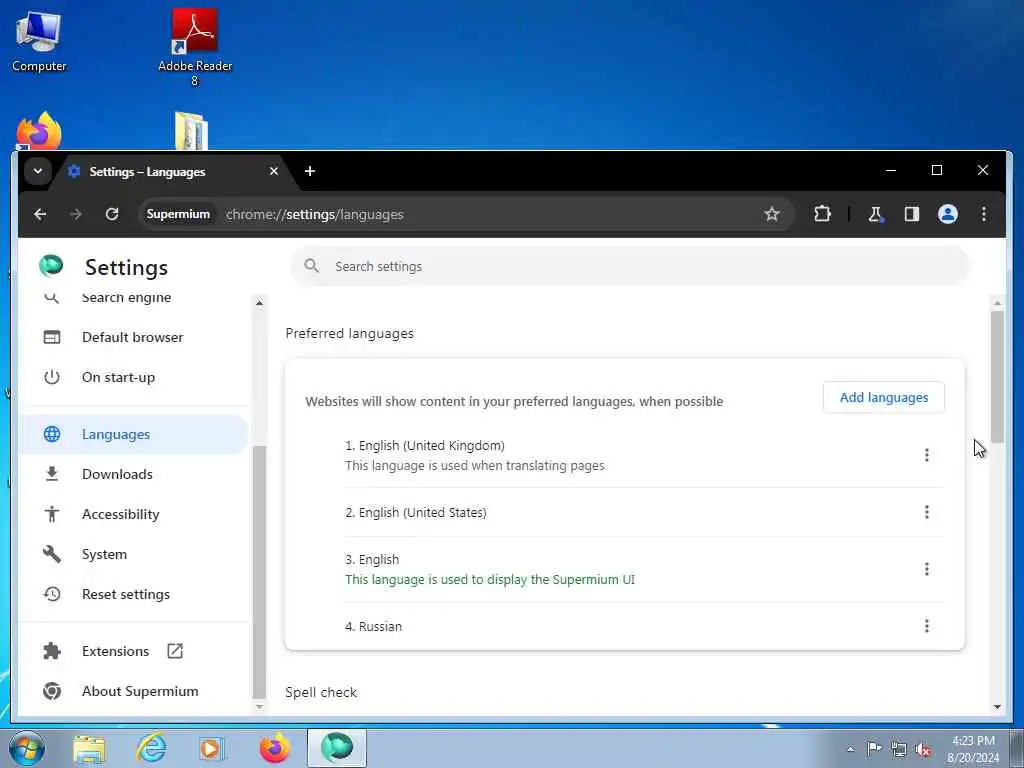This screenshot has width=1024, height=768.
Task: Click the main page scrollbar thumb
Action: point(997,377)
